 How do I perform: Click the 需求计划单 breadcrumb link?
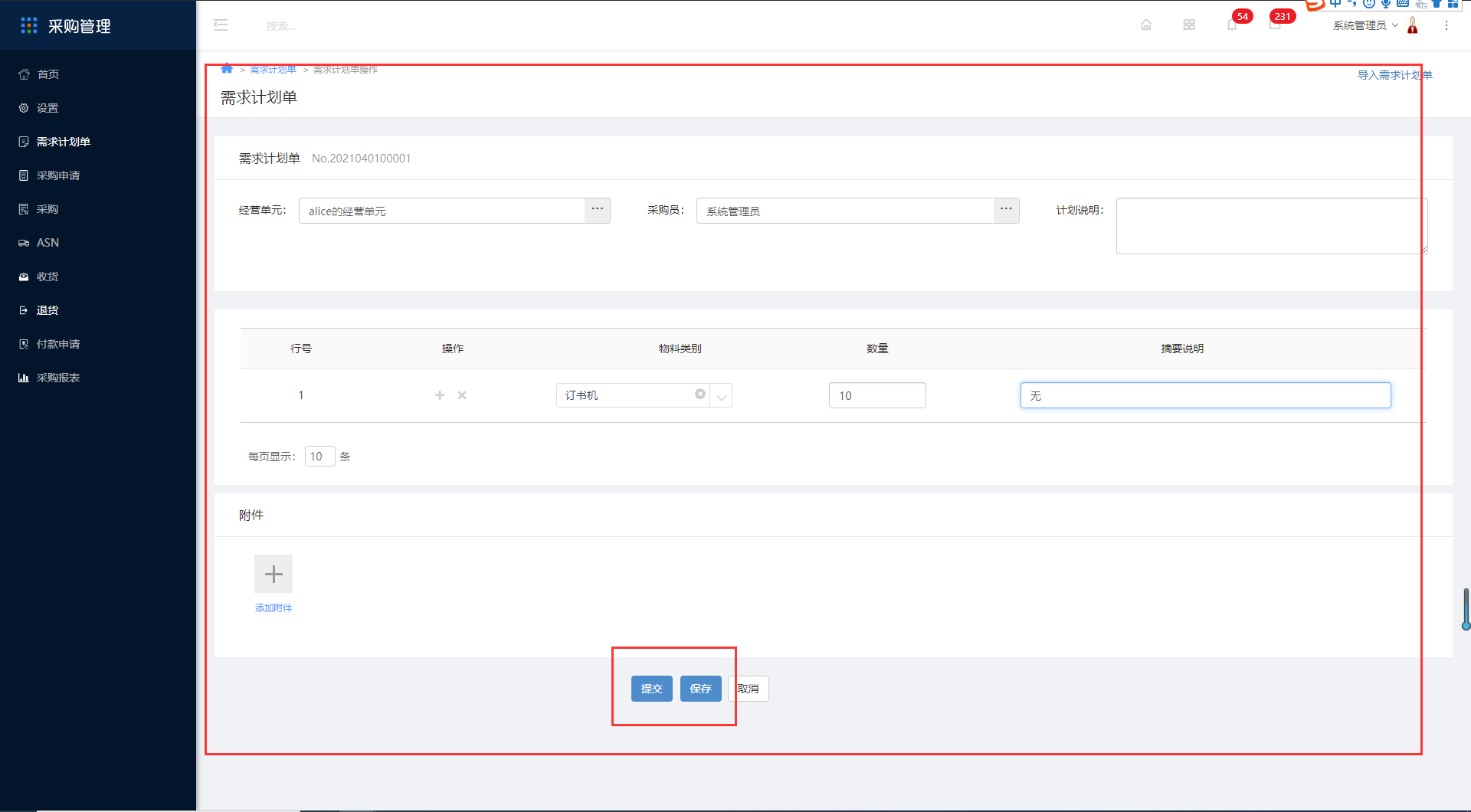tap(273, 70)
